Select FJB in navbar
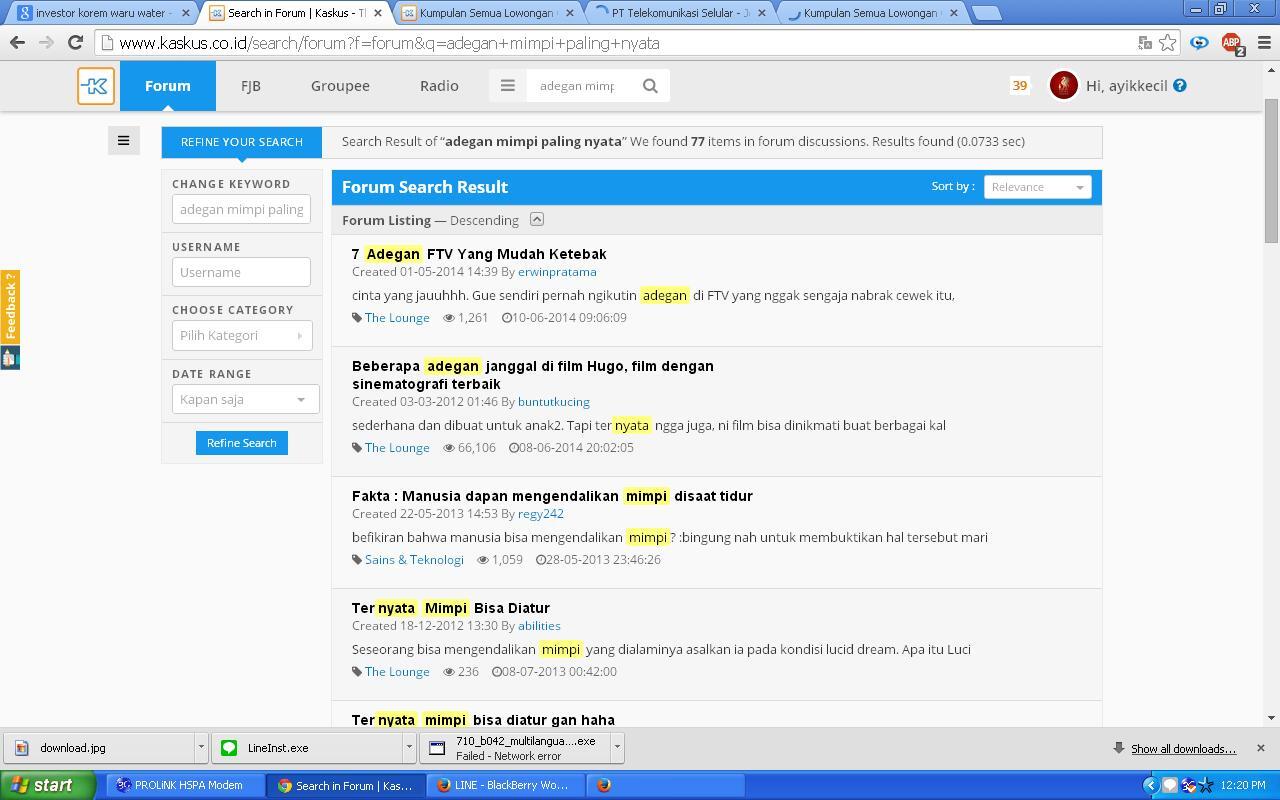This screenshot has height=800, width=1280. (251, 86)
